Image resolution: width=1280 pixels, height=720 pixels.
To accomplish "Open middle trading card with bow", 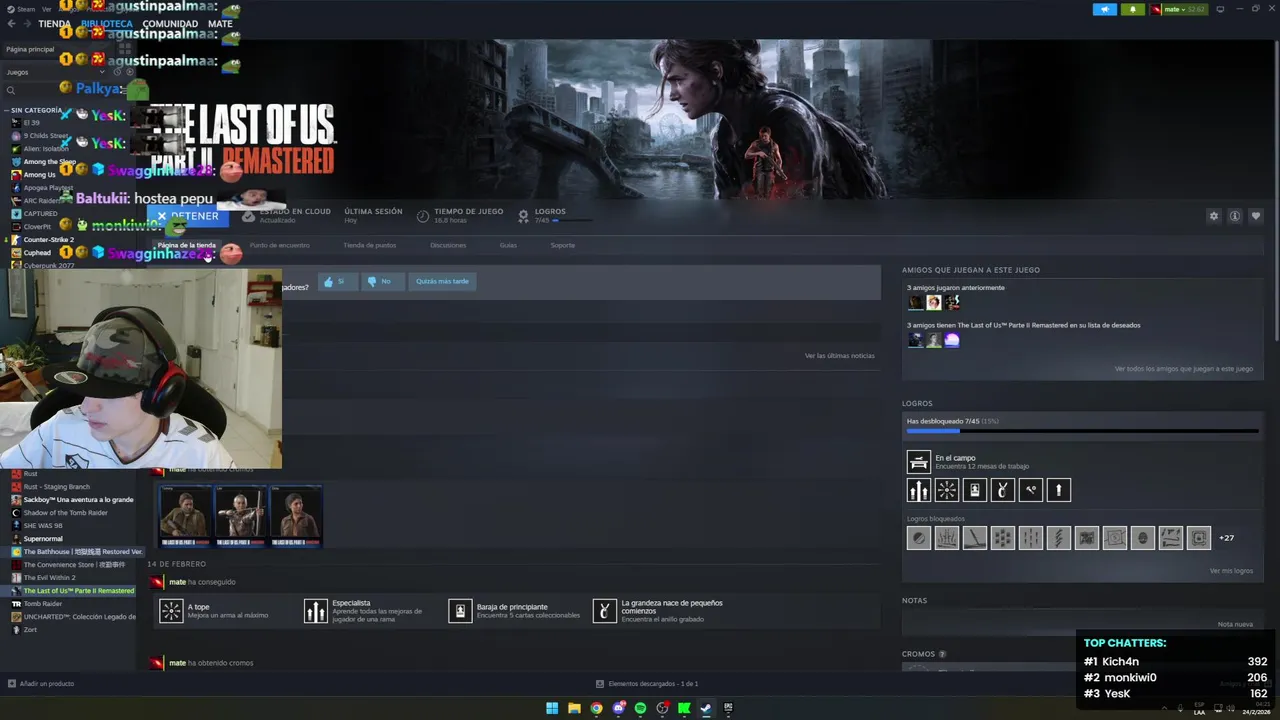I will pyautogui.click(x=241, y=517).
